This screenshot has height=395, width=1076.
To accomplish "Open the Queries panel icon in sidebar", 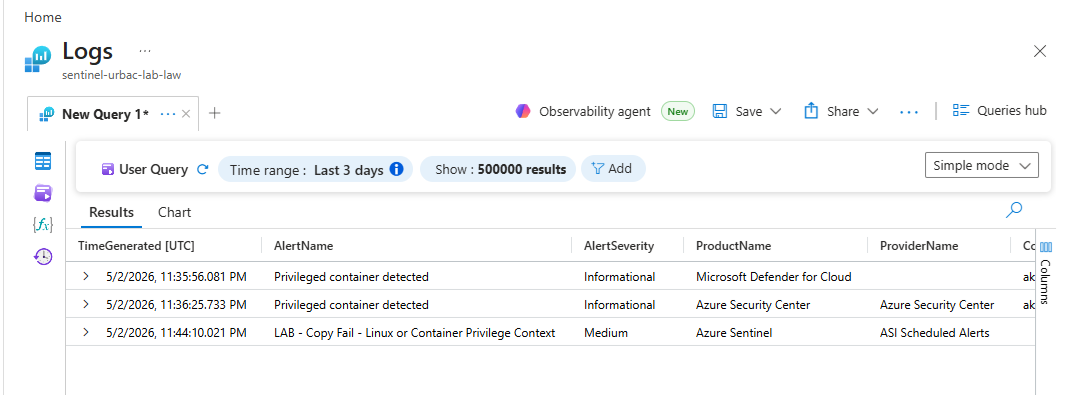I will coord(43,193).
